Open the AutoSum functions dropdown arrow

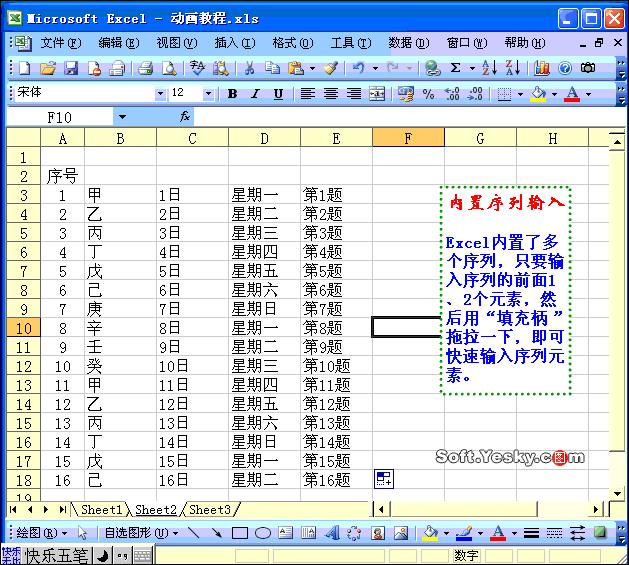point(473,68)
